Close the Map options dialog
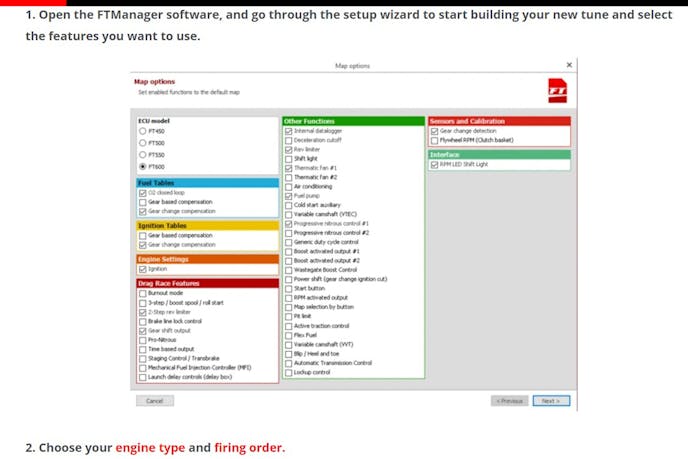This screenshot has width=688, height=459. click(x=569, y=65)
